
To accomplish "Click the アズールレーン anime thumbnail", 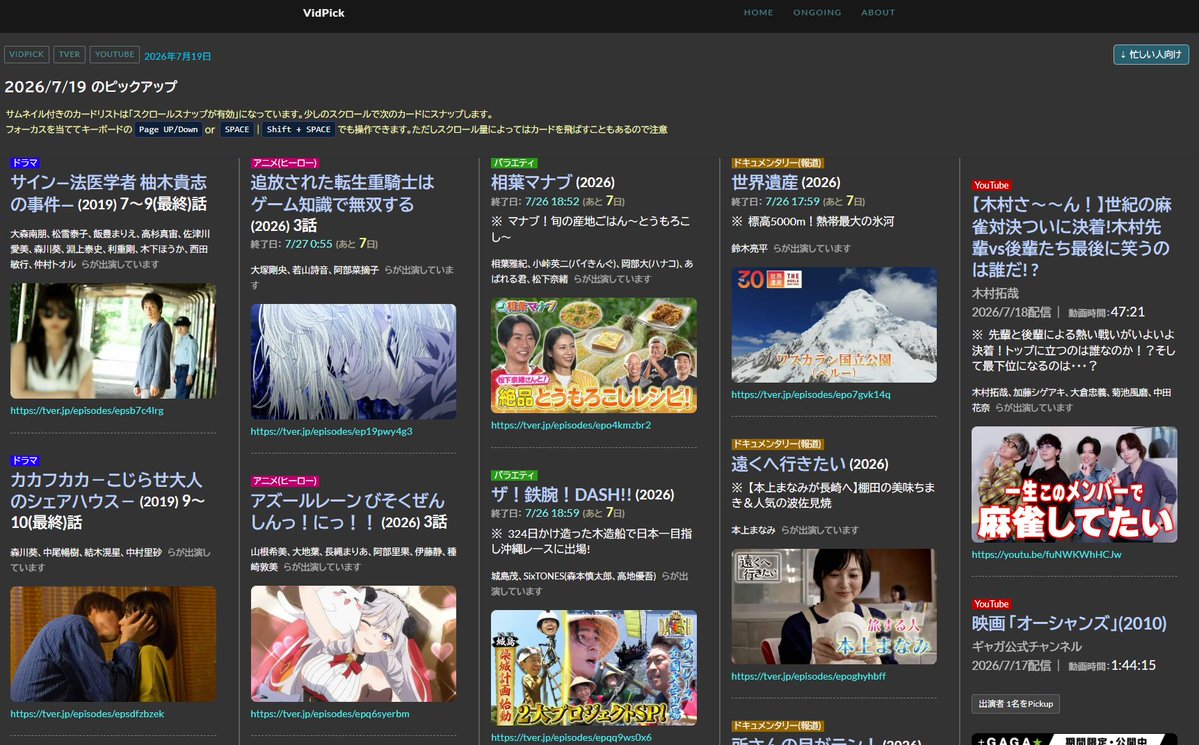I will [x=353, y=644].
